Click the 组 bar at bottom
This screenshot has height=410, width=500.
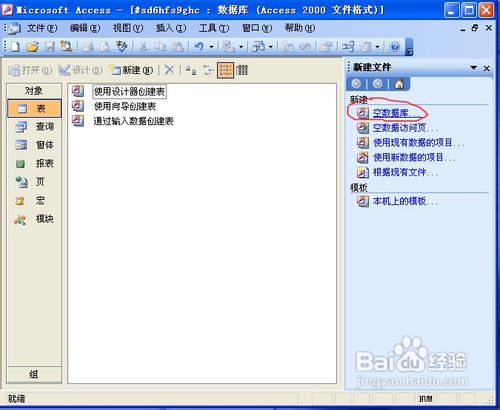point(34,374)
